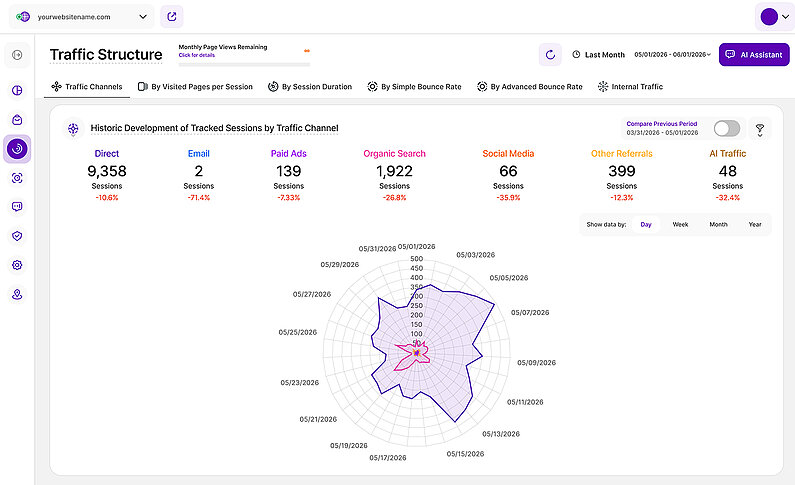The width and height of the screenshot is (795, 485).
Task: Show data by Week
Action: [x=680, y=225]
